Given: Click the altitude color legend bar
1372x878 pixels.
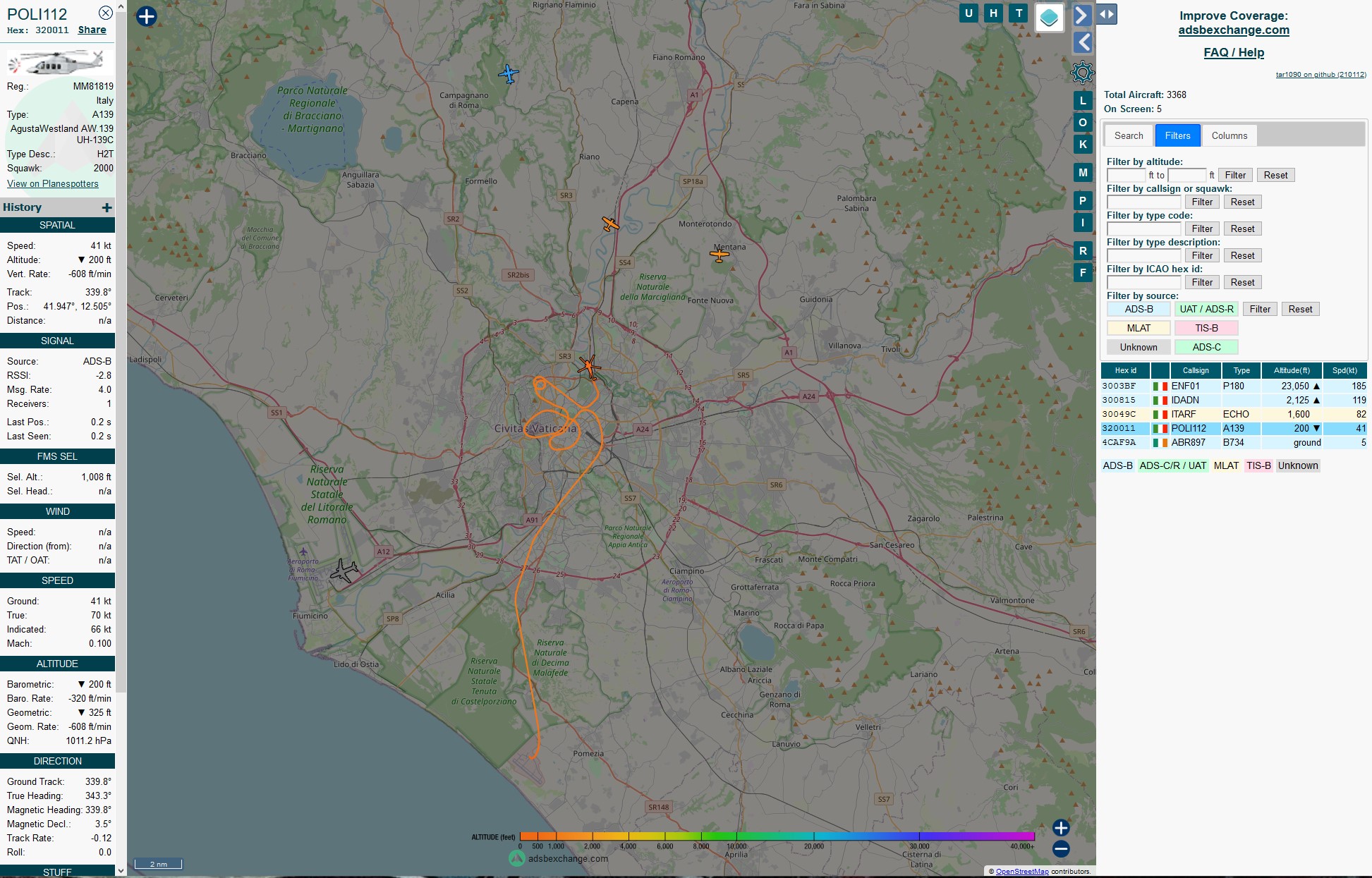Looking at the screenshot, I should tap(777, 836).
